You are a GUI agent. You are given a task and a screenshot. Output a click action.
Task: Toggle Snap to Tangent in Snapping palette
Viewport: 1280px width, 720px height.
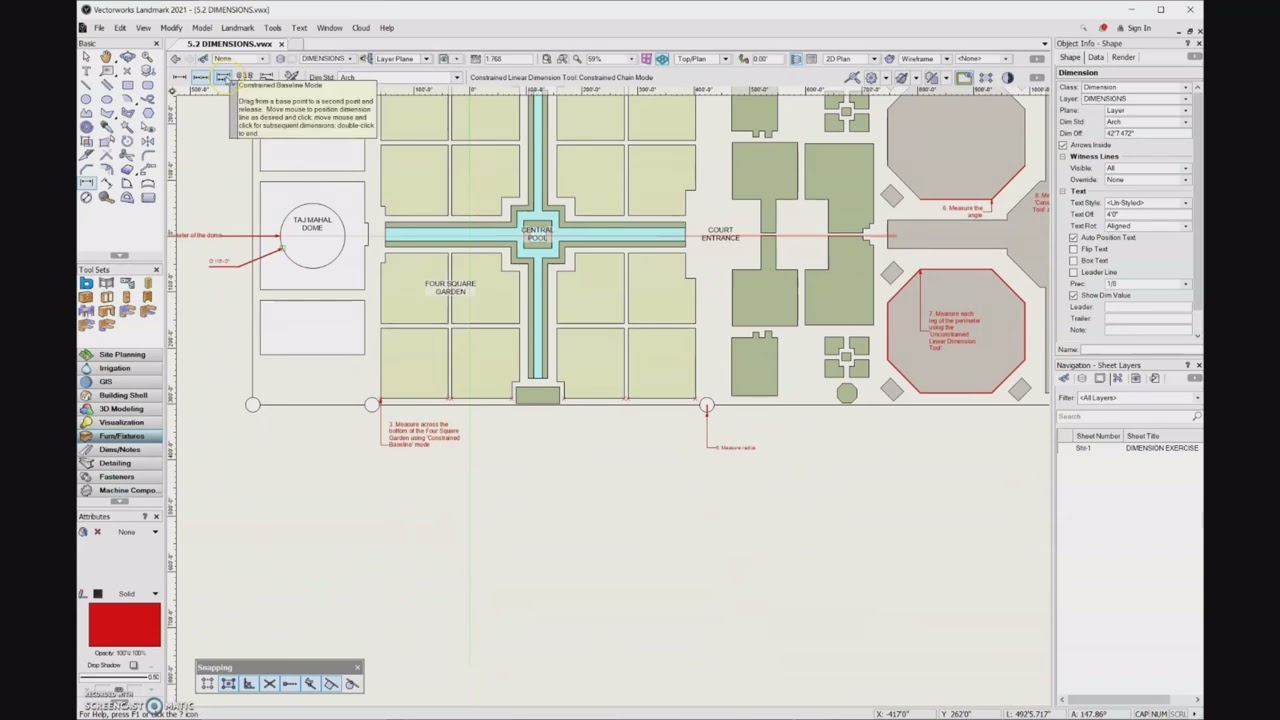pos(352,684)
